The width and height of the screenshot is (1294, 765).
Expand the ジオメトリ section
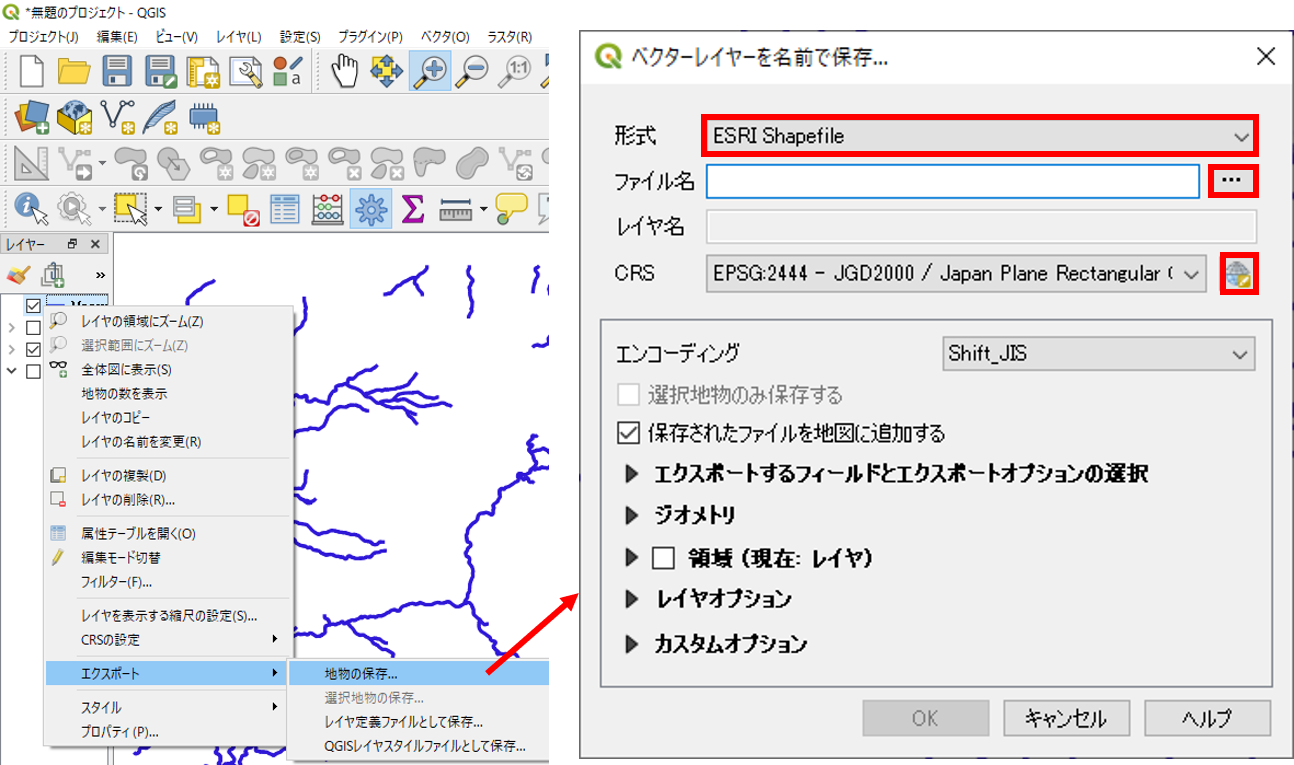pyautogui.click(x=631, y=516)
